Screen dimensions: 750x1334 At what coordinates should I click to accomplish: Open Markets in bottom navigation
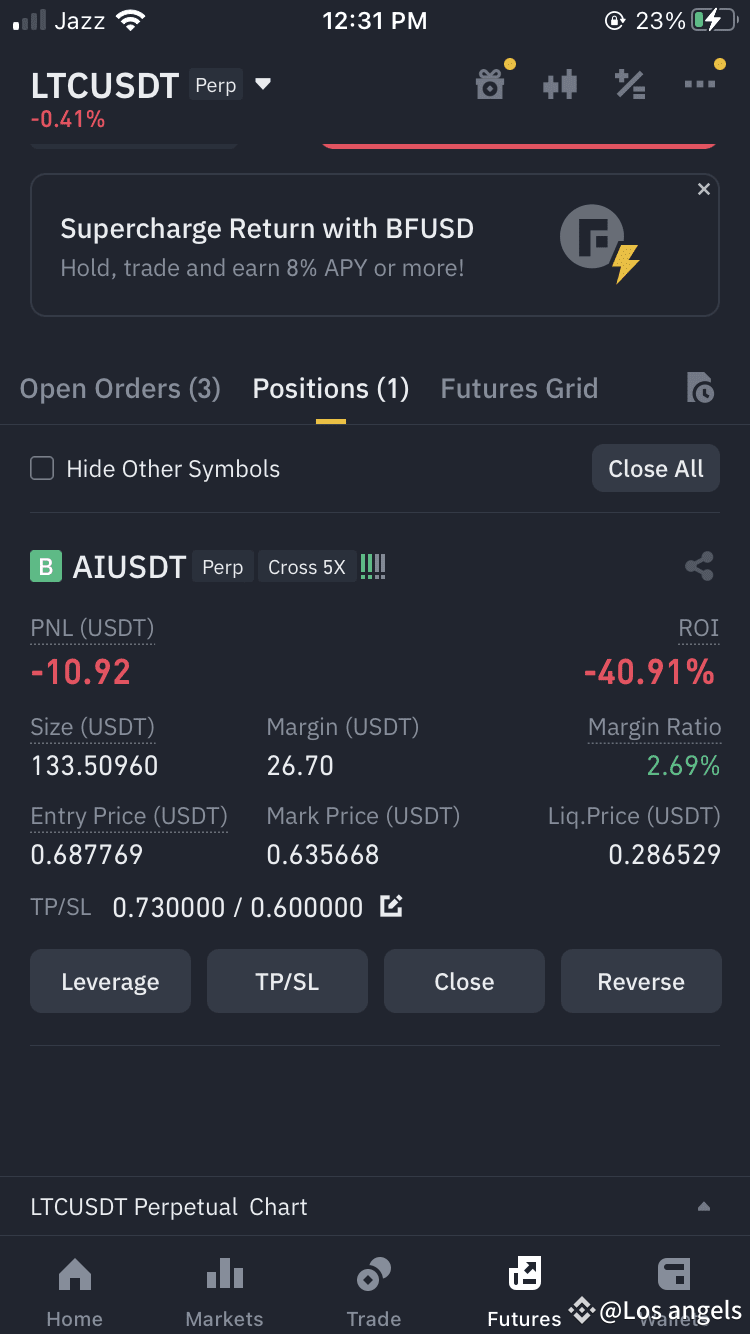click(x=225, y=1292)
